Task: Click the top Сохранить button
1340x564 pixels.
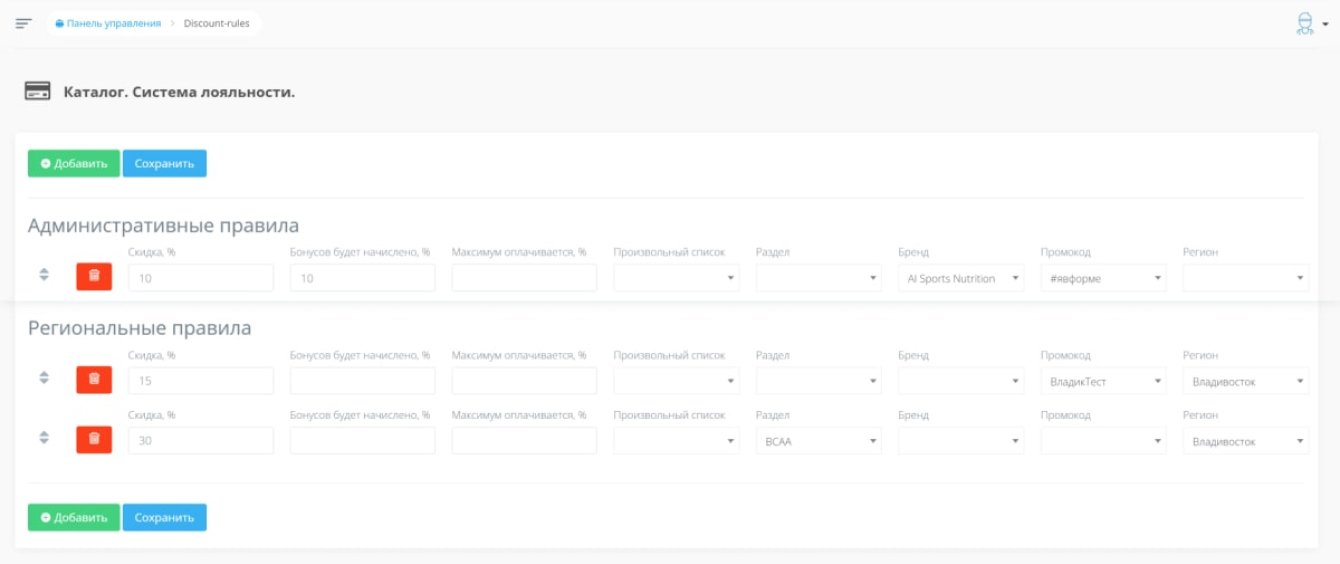Action: point(164,163)
